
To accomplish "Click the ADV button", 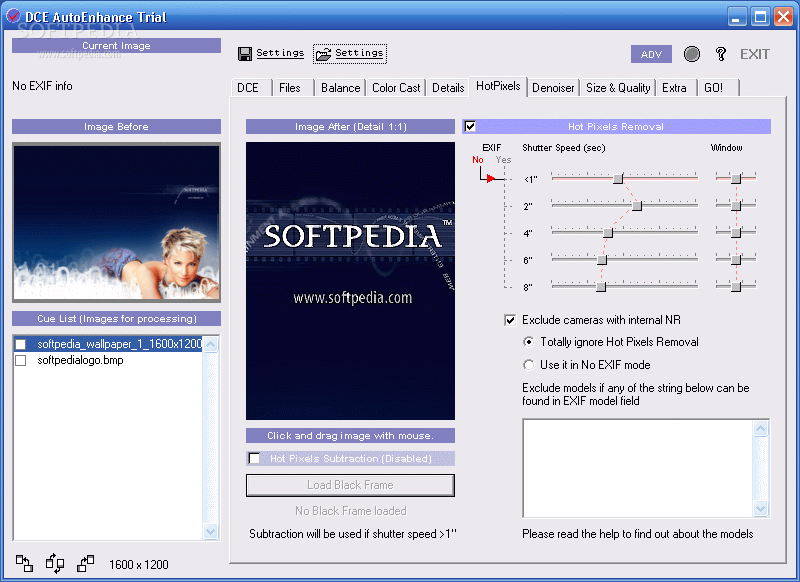I will [651, 54].
